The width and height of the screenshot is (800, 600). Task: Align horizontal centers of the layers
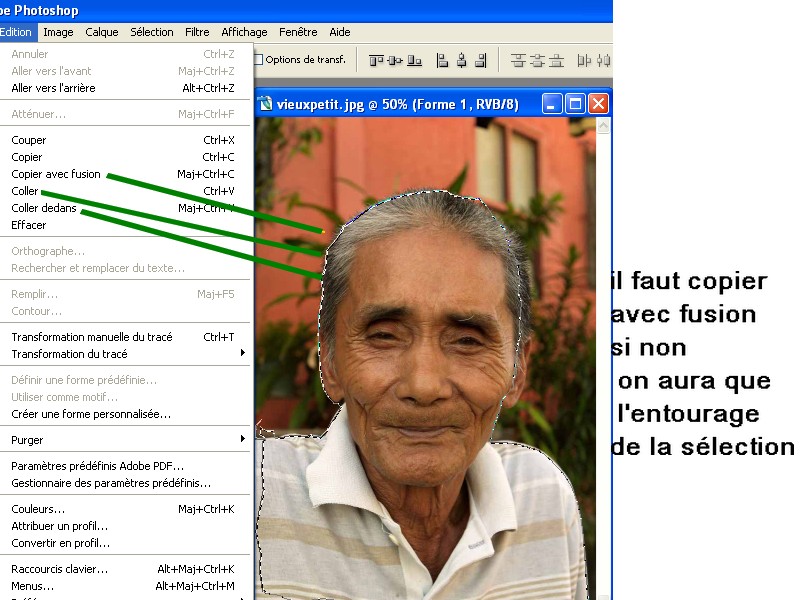[x=461, y=61]
